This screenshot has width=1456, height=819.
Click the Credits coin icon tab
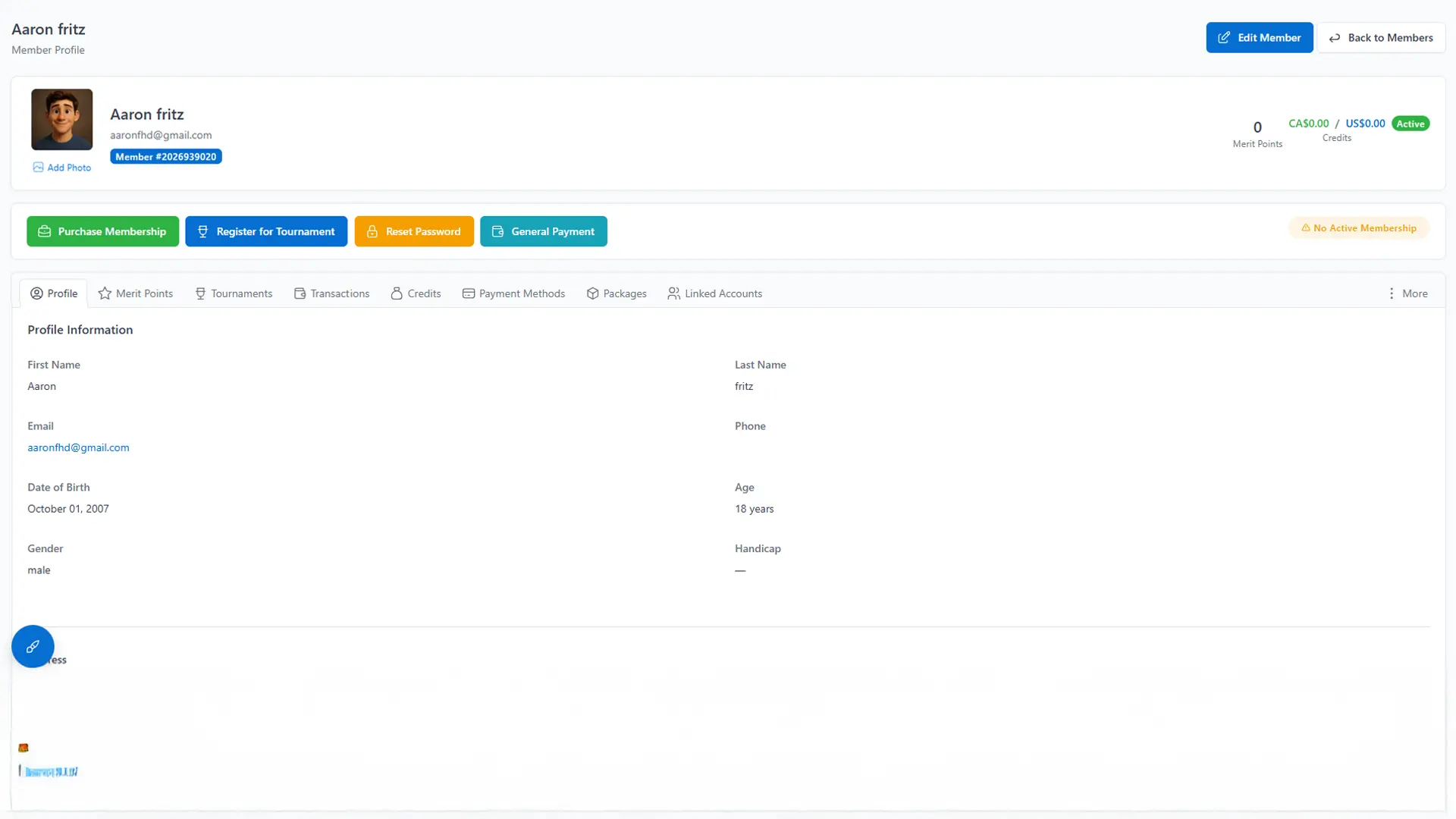pyautogui.click(x=396, y=293)
